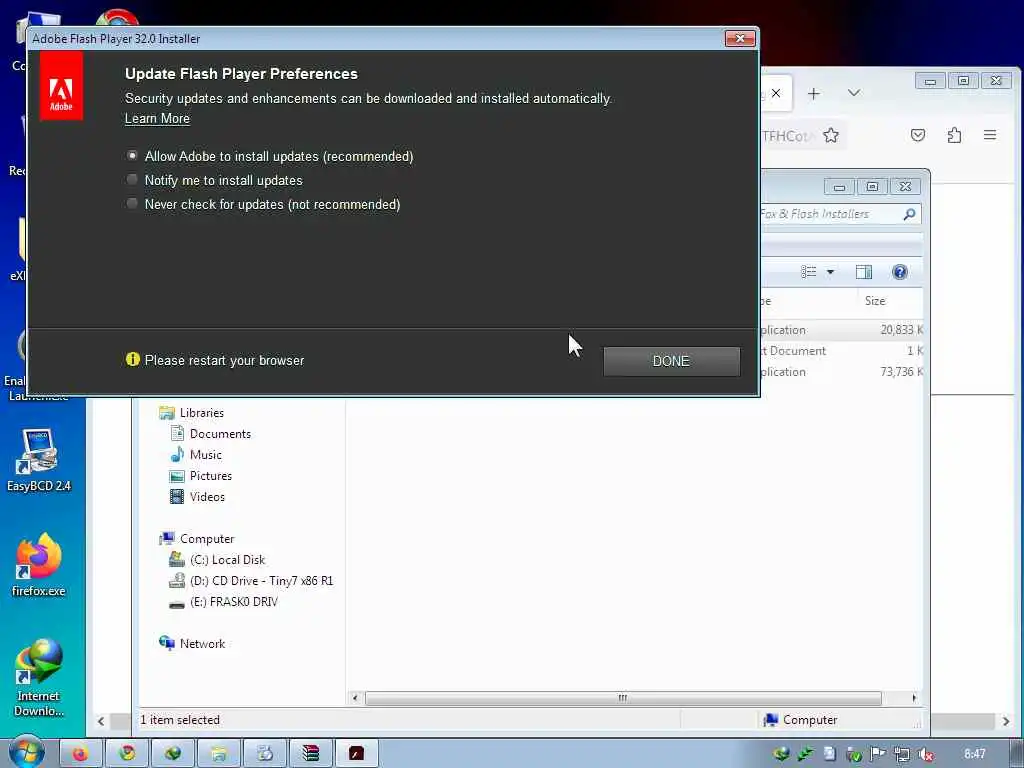The image size is (1024, 768).
Task: Click Flash installer taskbar icon
Action: coord(356,753)
